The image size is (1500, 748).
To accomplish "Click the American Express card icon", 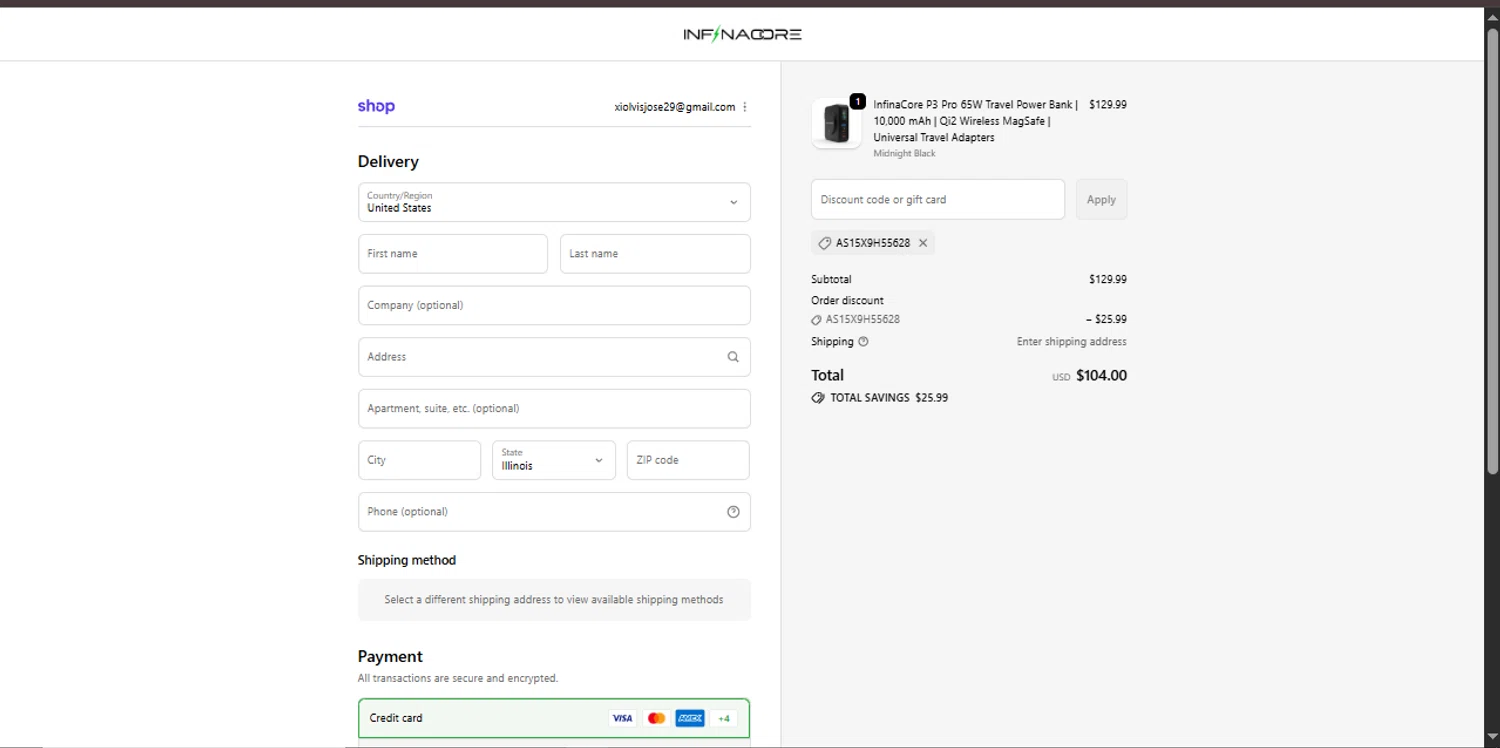I will tap(690, 718).
